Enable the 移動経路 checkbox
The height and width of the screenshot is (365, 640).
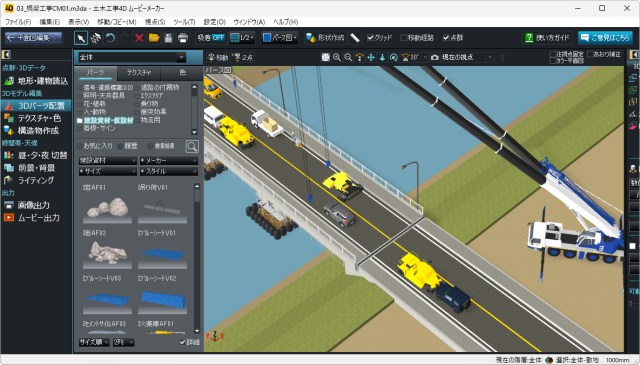pyautogui.click(x=404, y=38)
